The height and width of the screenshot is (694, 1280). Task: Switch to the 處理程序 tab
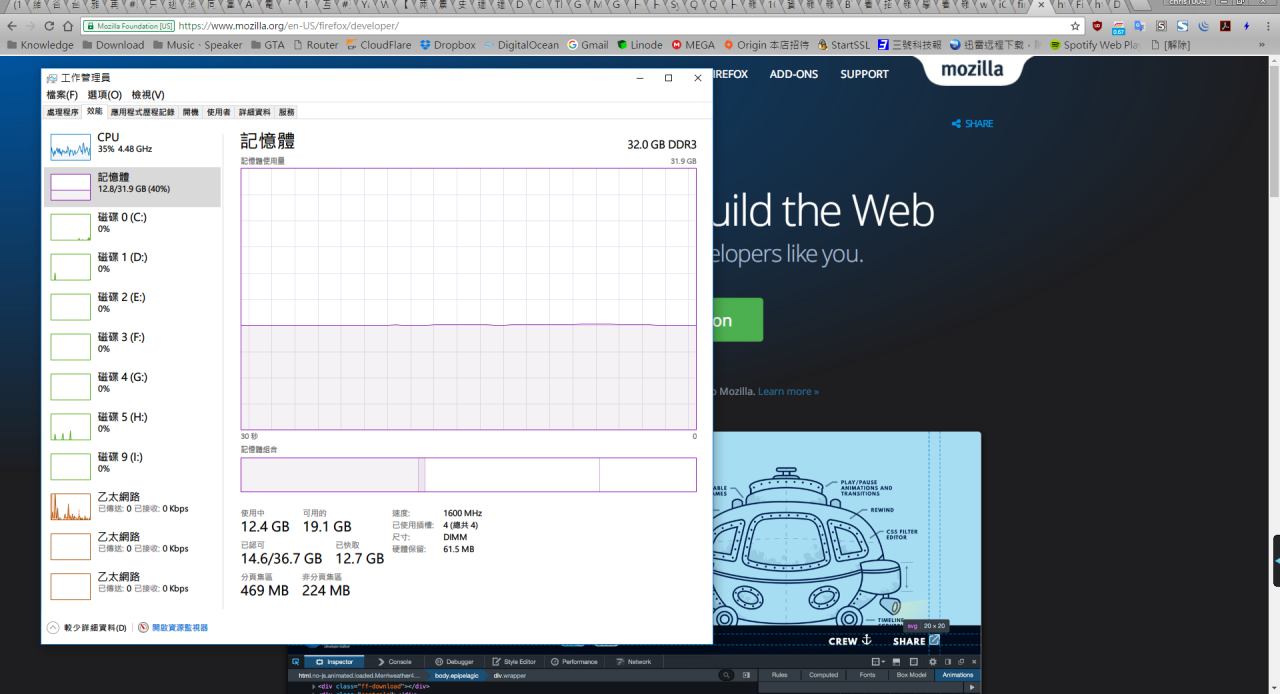click(63, 112)
